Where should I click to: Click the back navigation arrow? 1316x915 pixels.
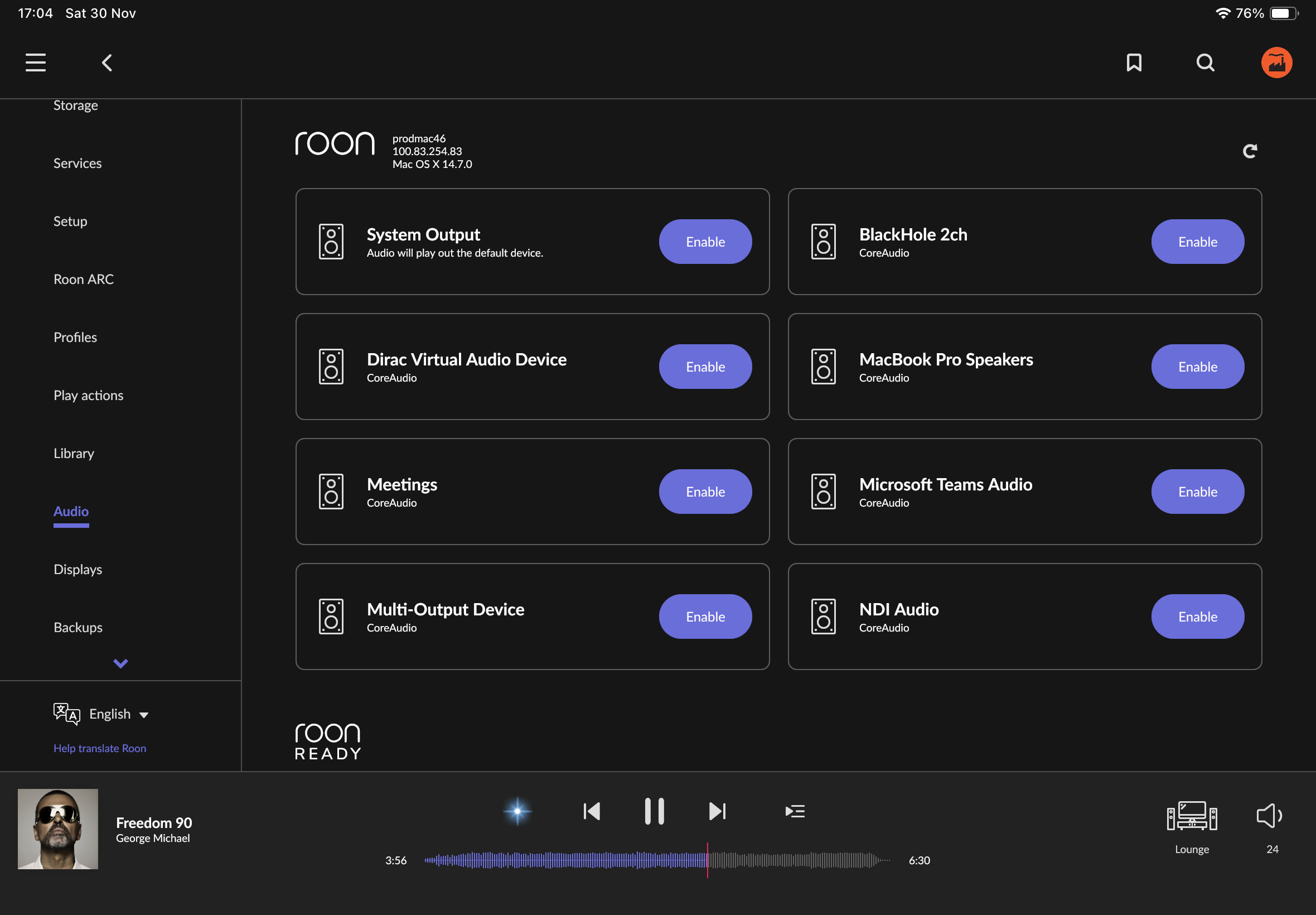(107, 62)
